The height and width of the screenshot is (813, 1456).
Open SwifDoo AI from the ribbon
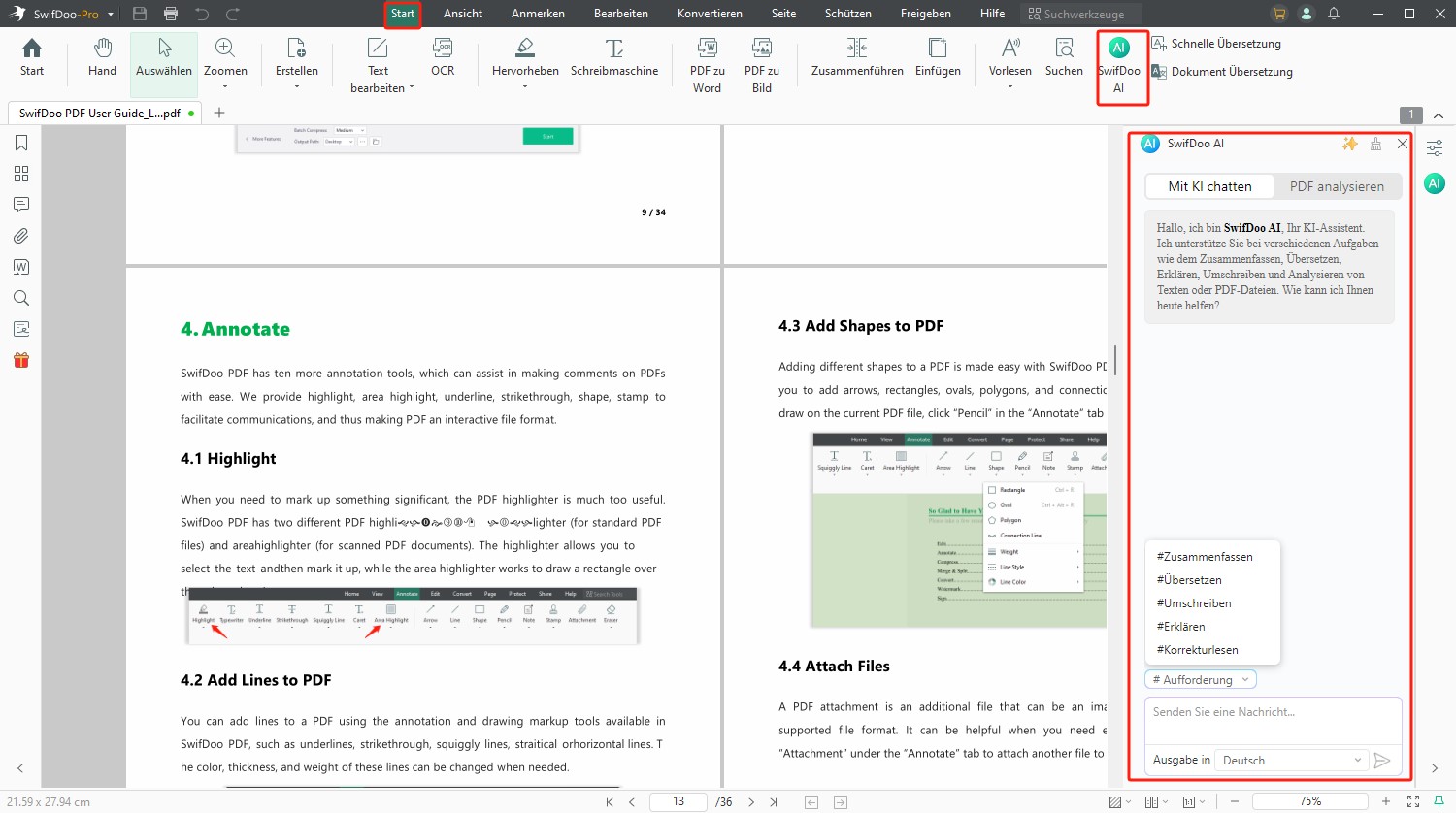[x=1119, y=66]
